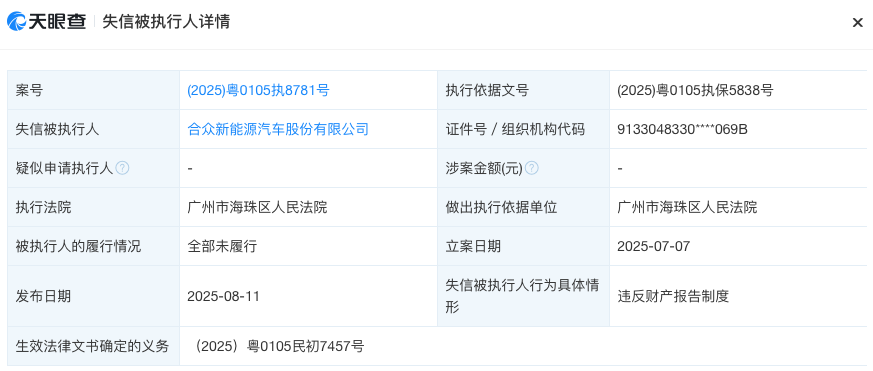
Task: Click the filing date 2025-07-07
Action: (654, 246)
